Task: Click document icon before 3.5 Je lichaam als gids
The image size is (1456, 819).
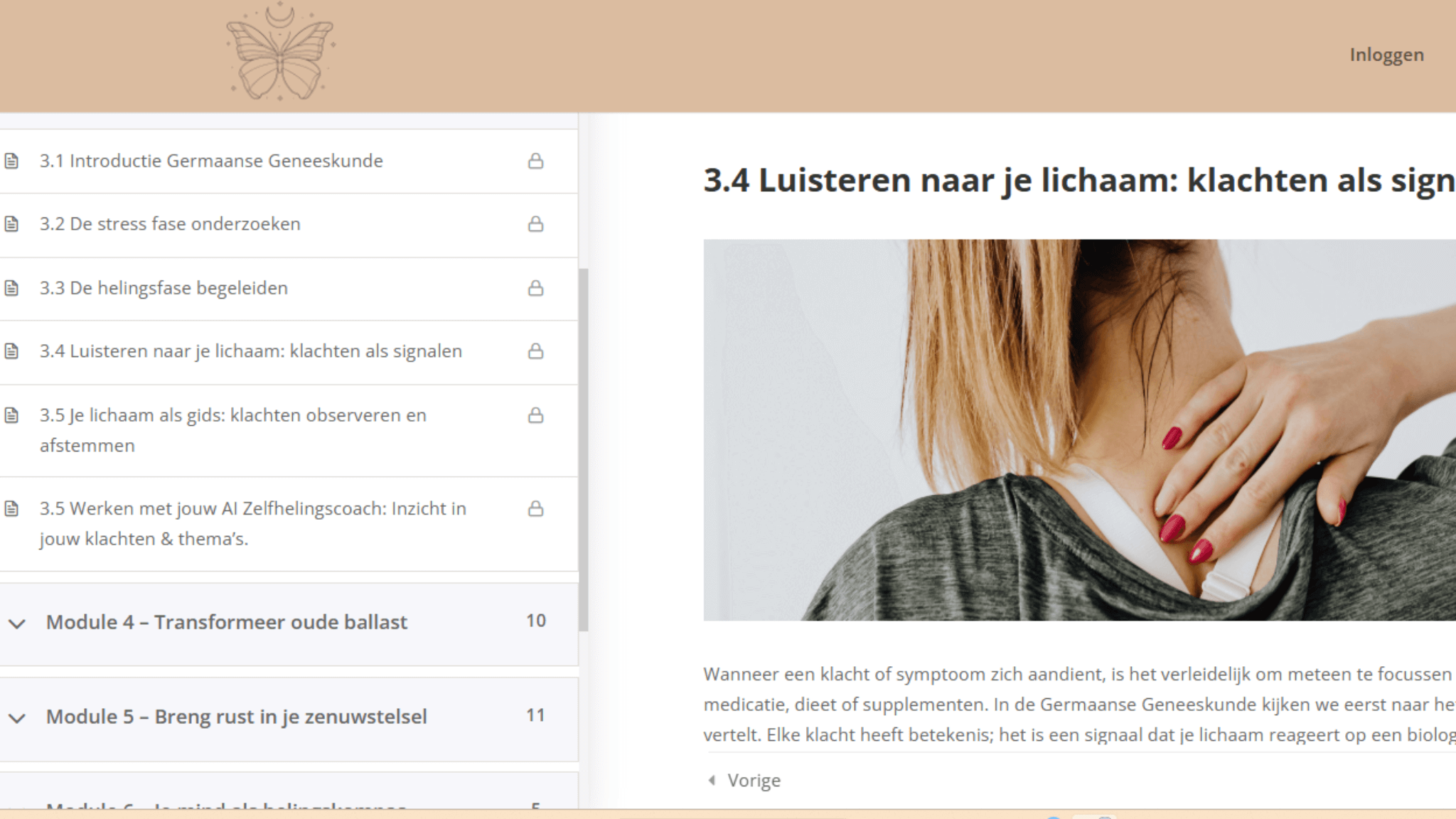Action: pyautogui.click(x=11, y=415)
